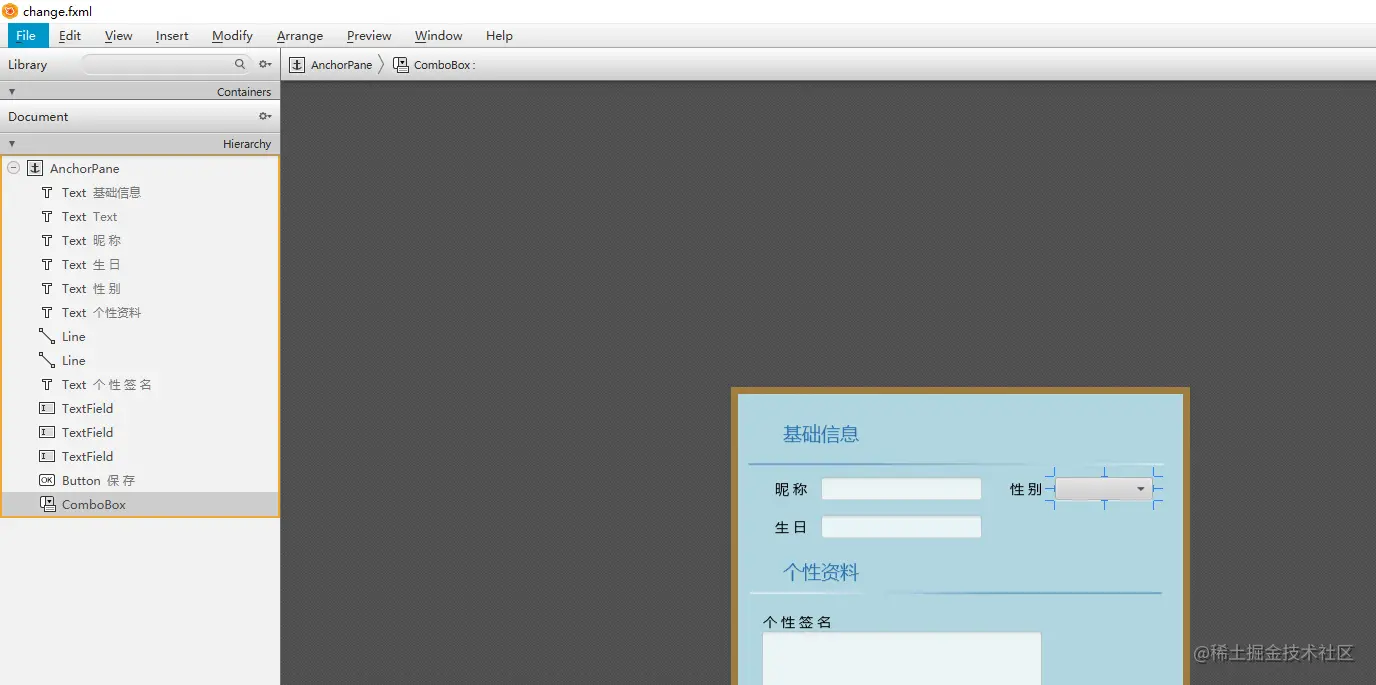Viewport: 1376px width, 685px height.
Task: Expand the Containers section triangle
Action: 12,91
